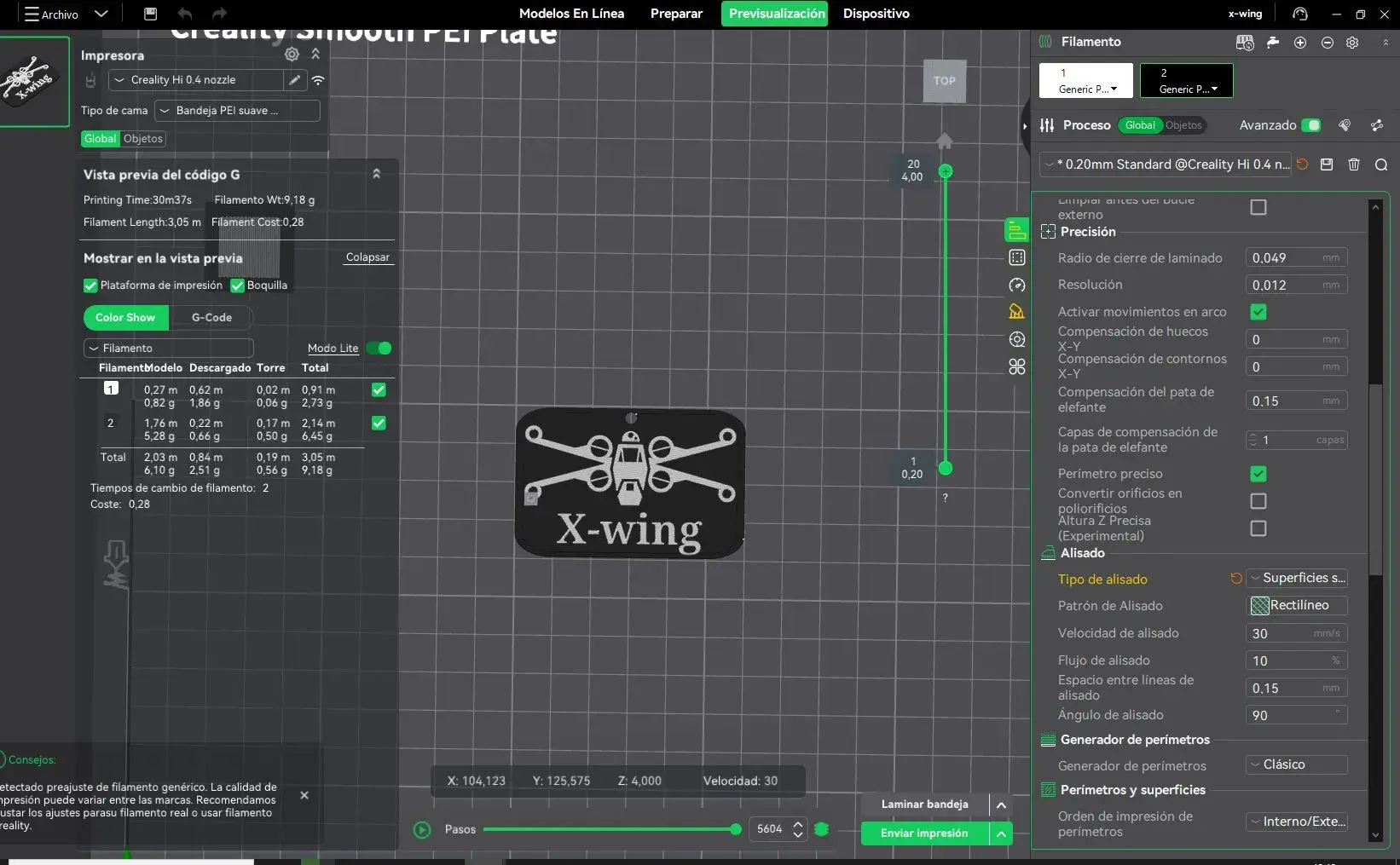Click the Colapsar link
The image size is (1400, 865).
367,257
